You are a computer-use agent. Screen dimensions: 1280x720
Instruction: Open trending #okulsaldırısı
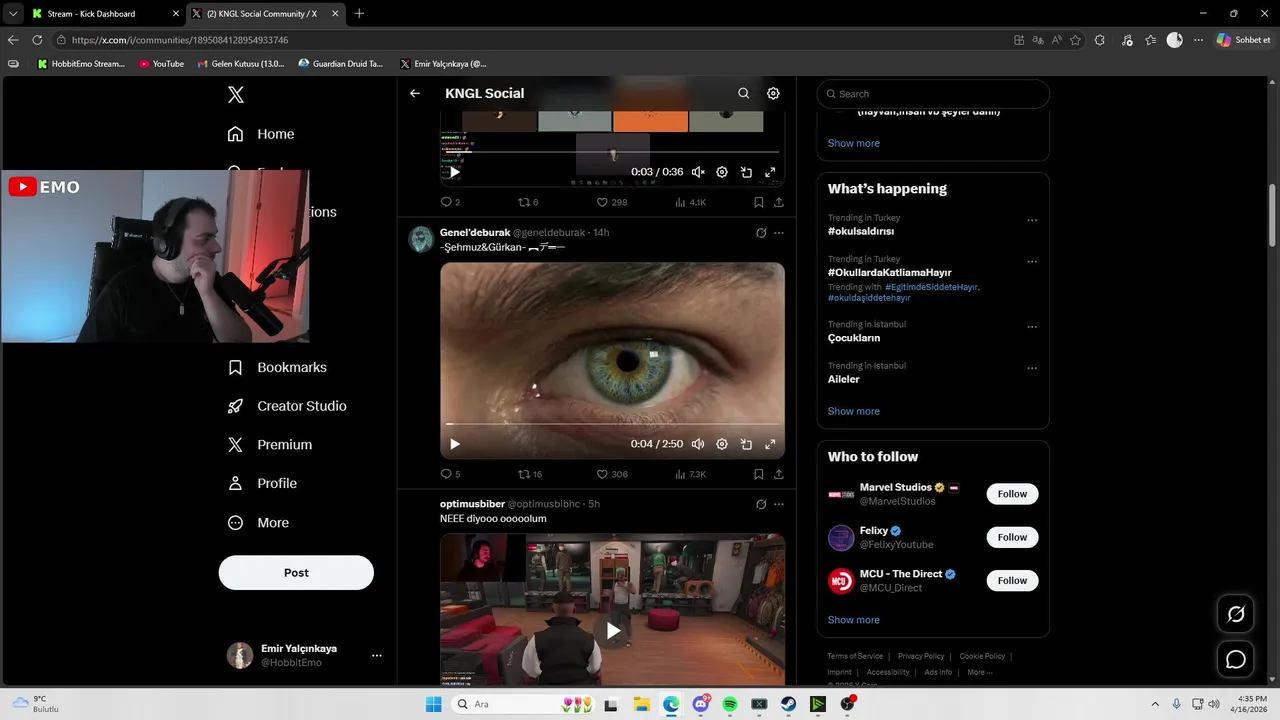coord(861,231)
